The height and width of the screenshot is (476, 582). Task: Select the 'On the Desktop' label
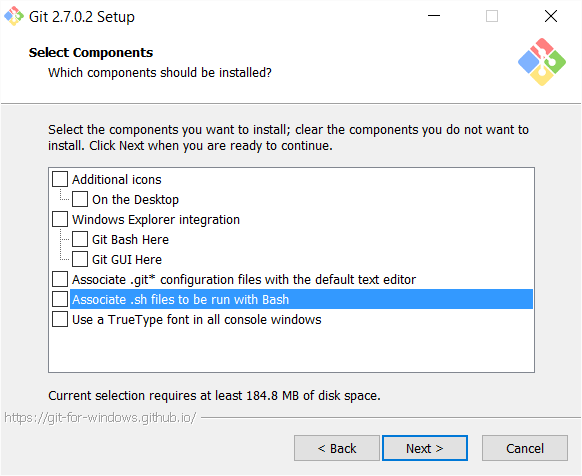point(135,199)
